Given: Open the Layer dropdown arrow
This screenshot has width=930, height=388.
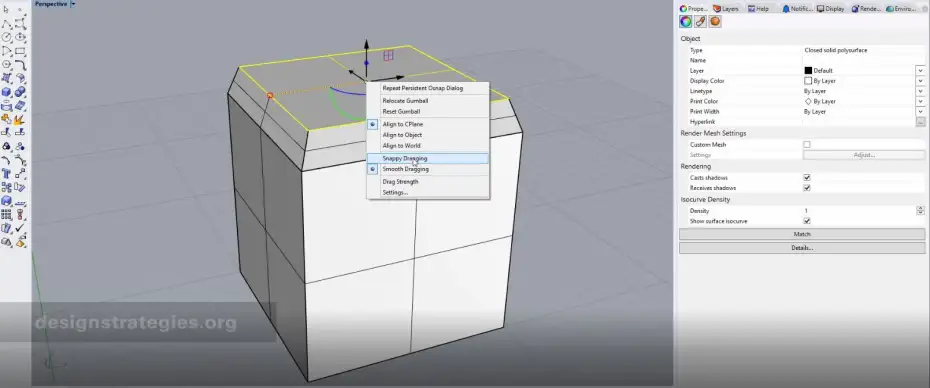Looking at the screenshot, I should click(x=920, y=71).
